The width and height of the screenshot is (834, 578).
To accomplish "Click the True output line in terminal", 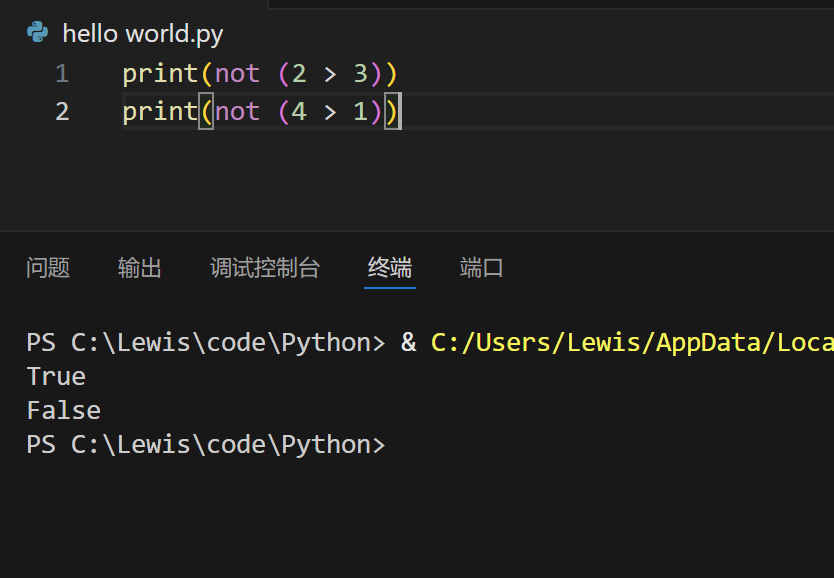I will click(x=56, y=377).
